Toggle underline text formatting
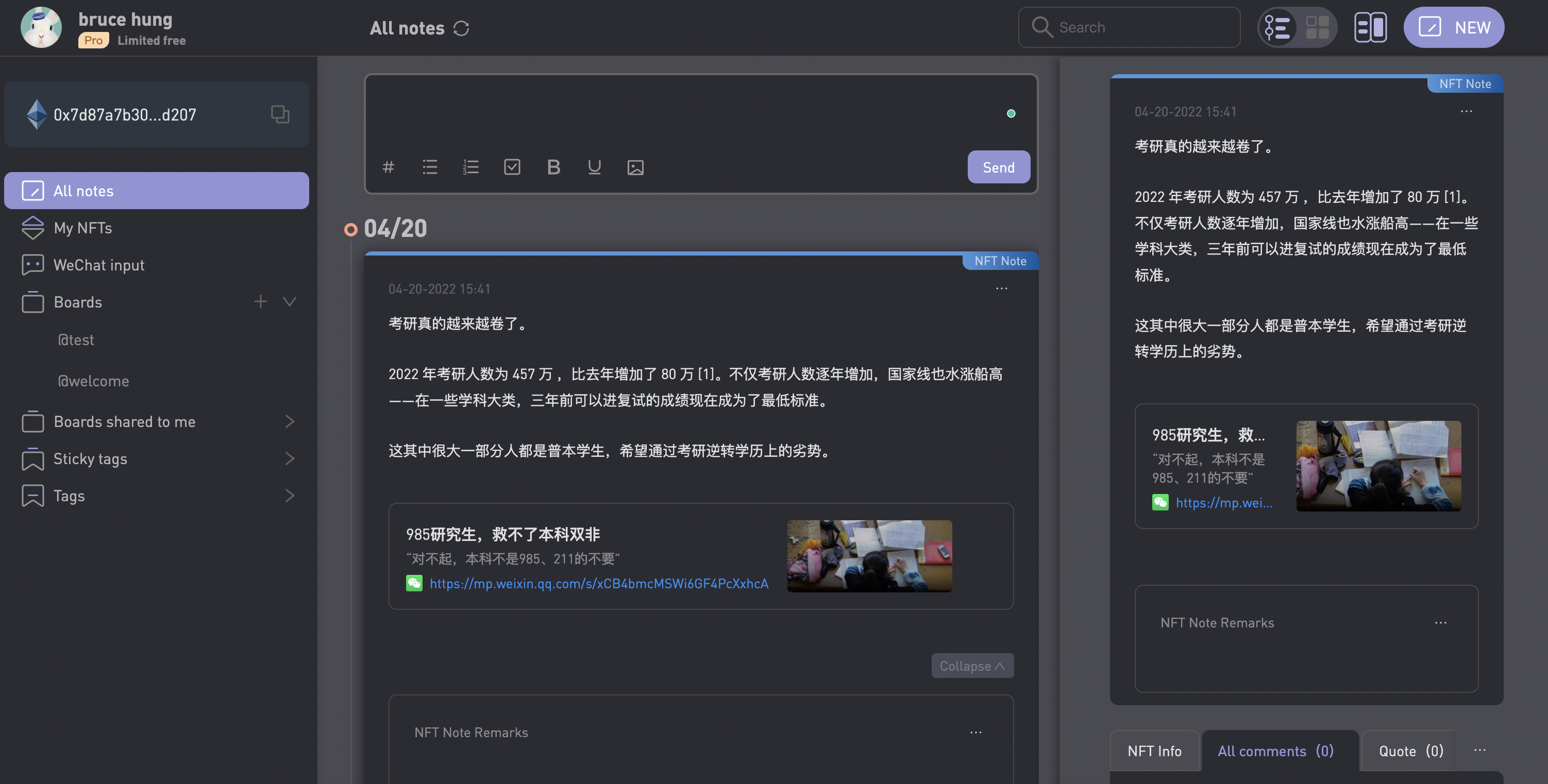Image resolution: width=1548 pixels, height=784 pixels. click(594, 167)
